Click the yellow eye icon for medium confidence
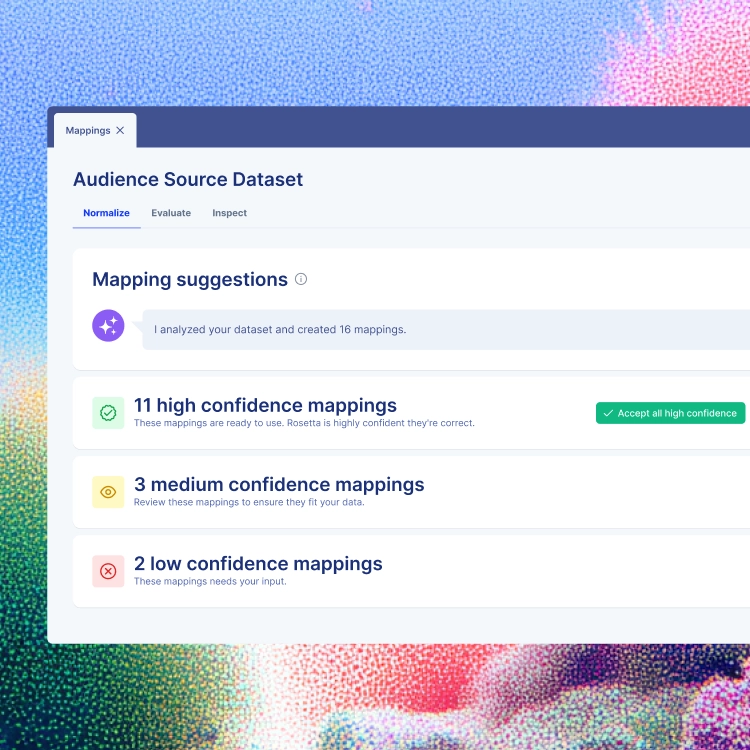Image resolution: width=750 pixels, height=750 pixels. tap(108, 492)
